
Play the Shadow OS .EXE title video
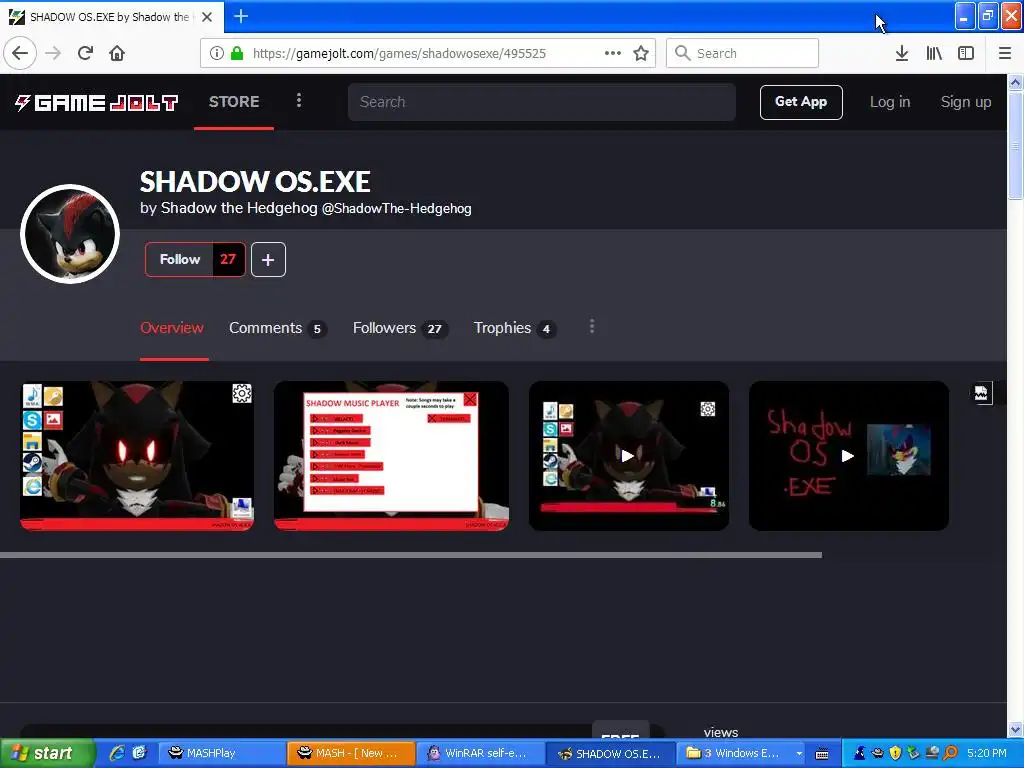[848, 456]
